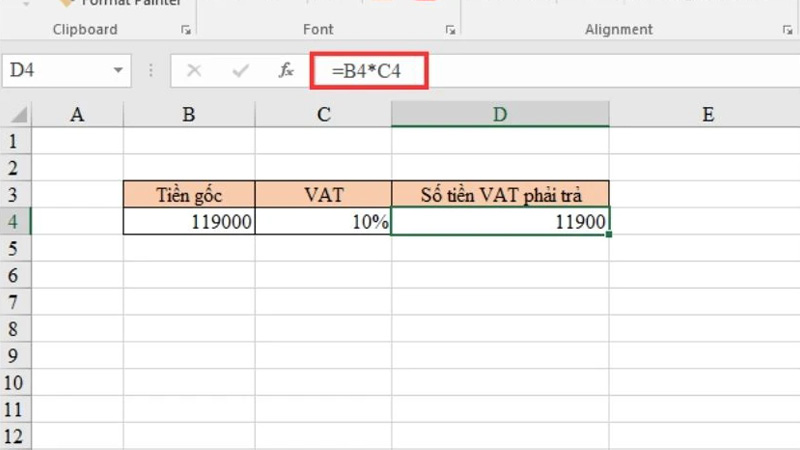The height and width of the screenshot is (450, 800).
Task: Select row 7 header
Action: coord(15,302)
